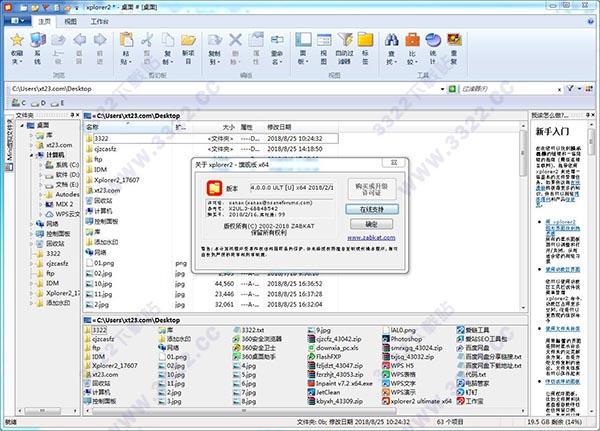Click drive C button on drive bar

(x=18, y=103)
